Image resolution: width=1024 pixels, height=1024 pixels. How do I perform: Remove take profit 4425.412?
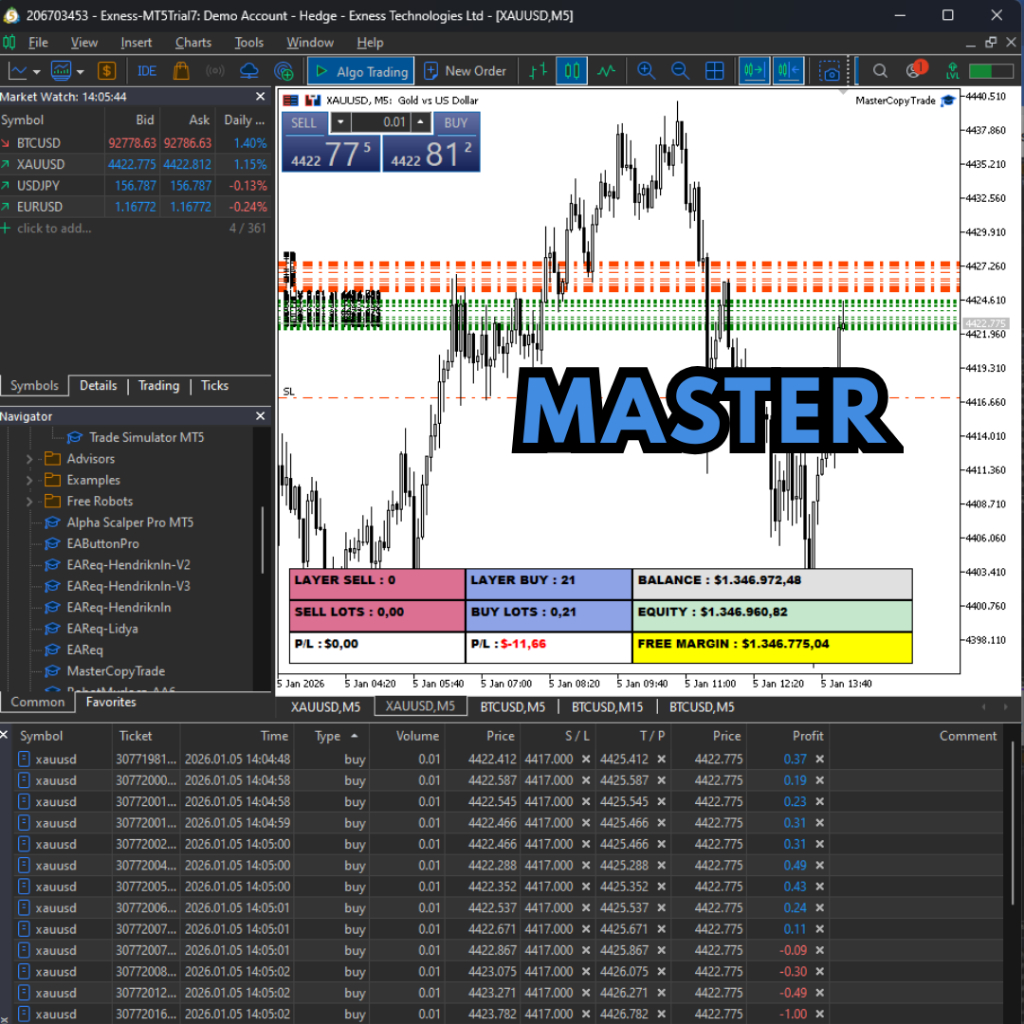coord(662,759)
